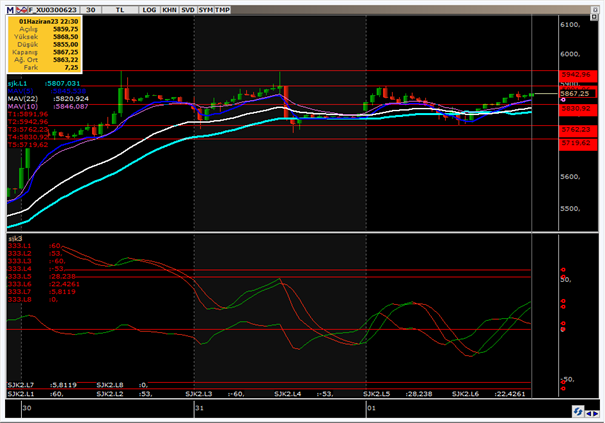Click the TMP toolbar button
Image resolution: width=605 pixels, height=423 pixels.
223,10
